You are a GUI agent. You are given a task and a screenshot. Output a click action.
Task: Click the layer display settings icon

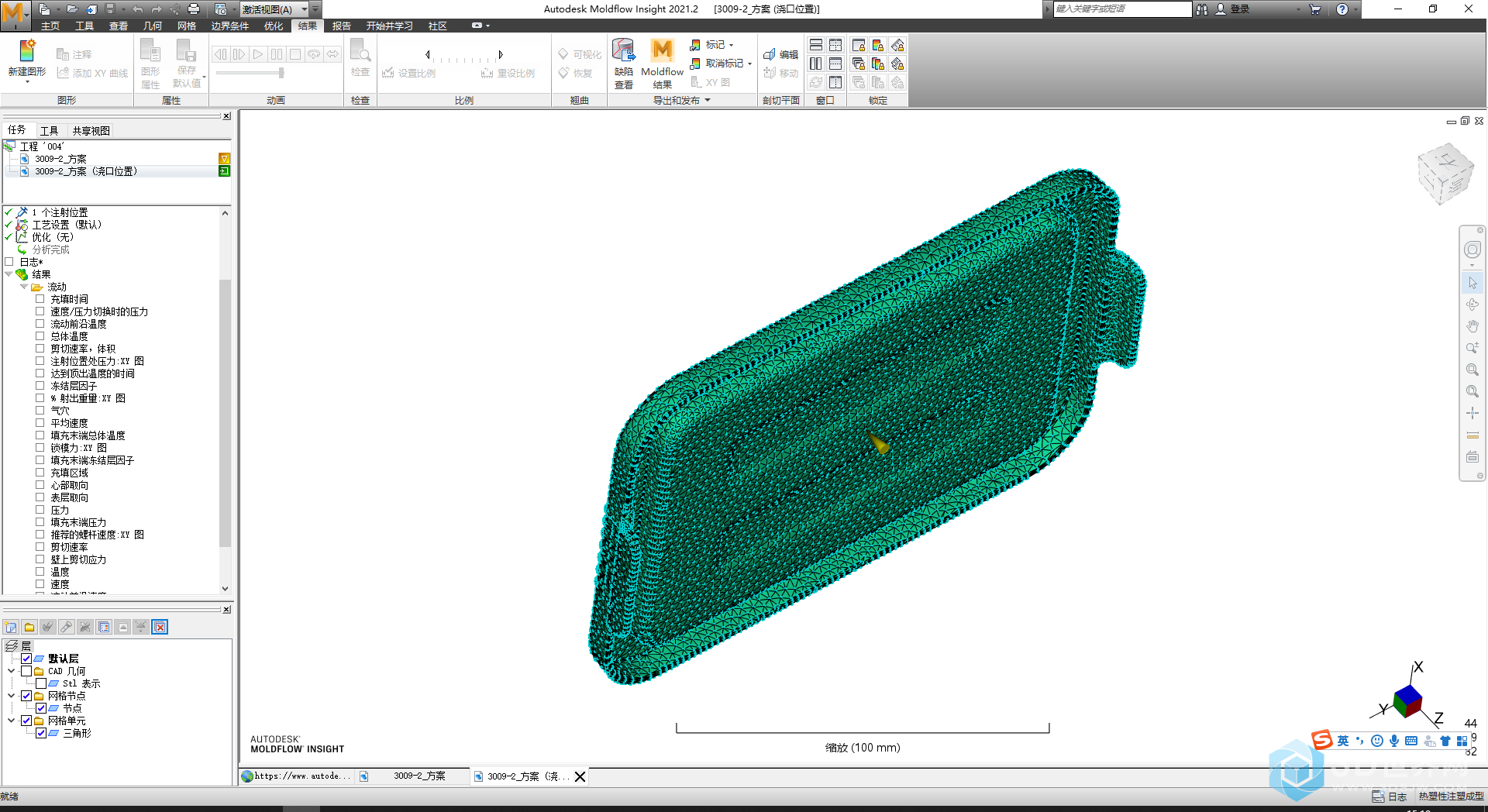tap(104, 627)
